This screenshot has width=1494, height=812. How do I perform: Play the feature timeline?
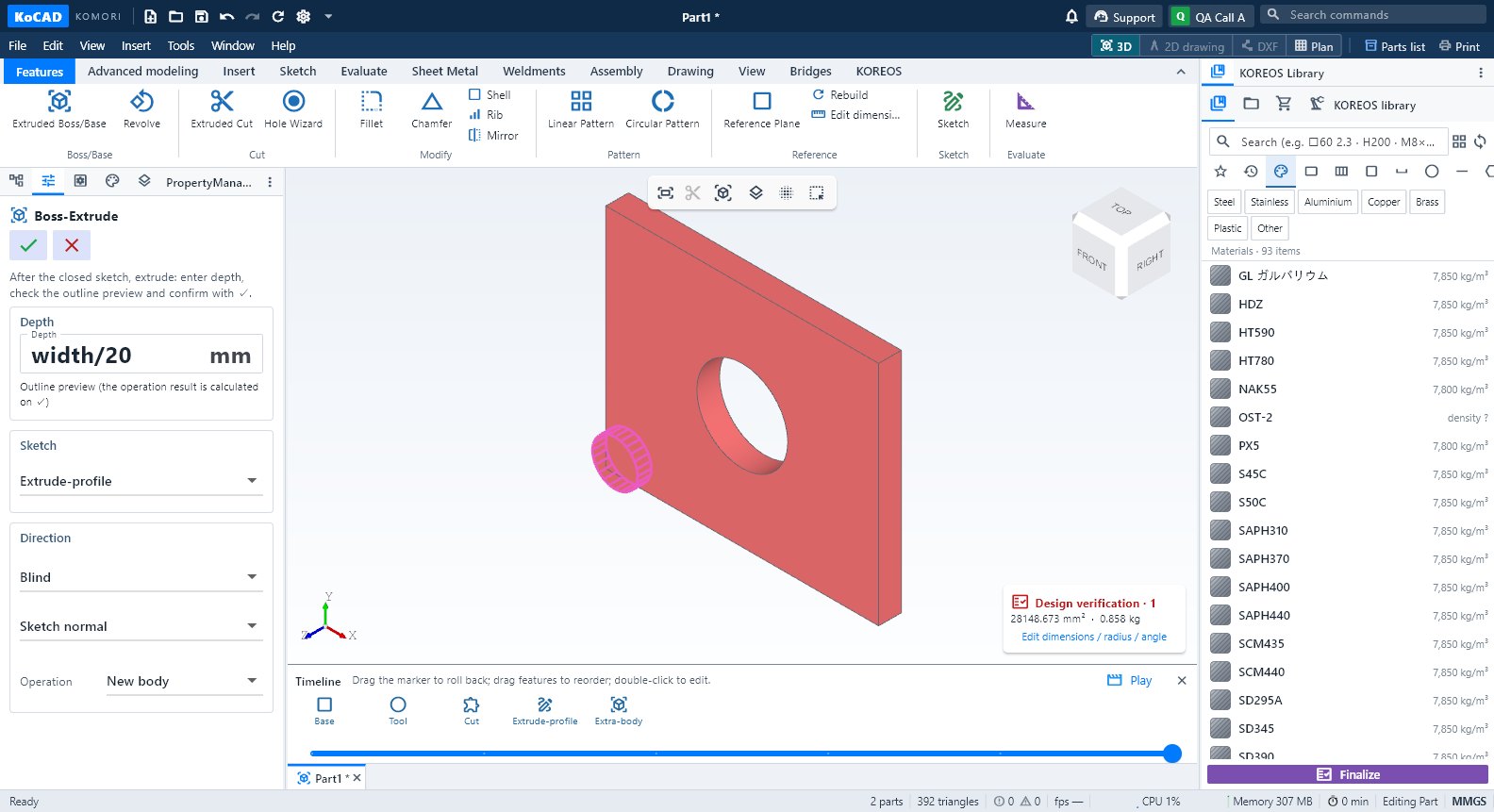[x=1130, y=680]
